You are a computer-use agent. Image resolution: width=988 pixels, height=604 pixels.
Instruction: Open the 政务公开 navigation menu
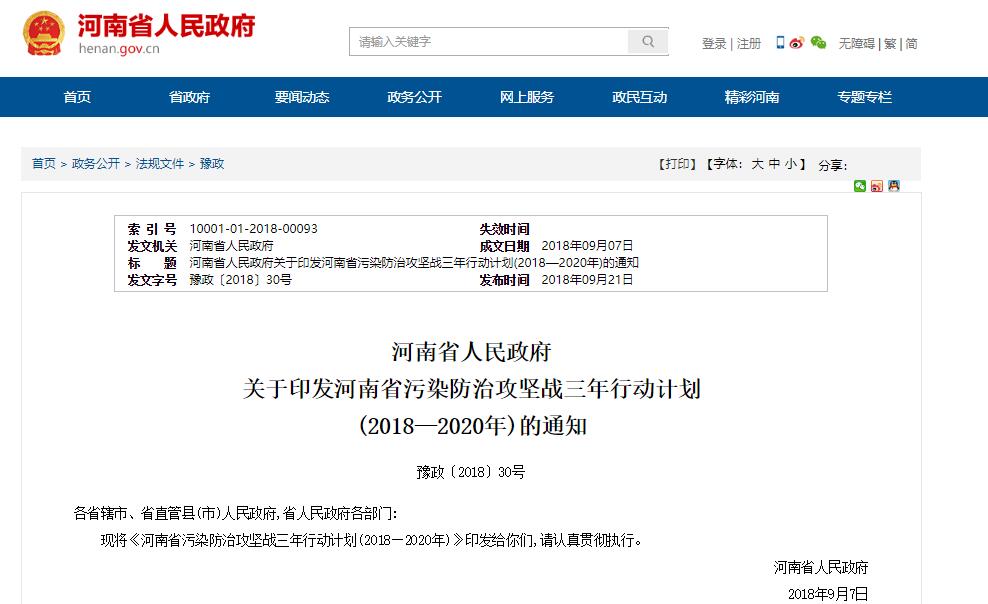414,97
